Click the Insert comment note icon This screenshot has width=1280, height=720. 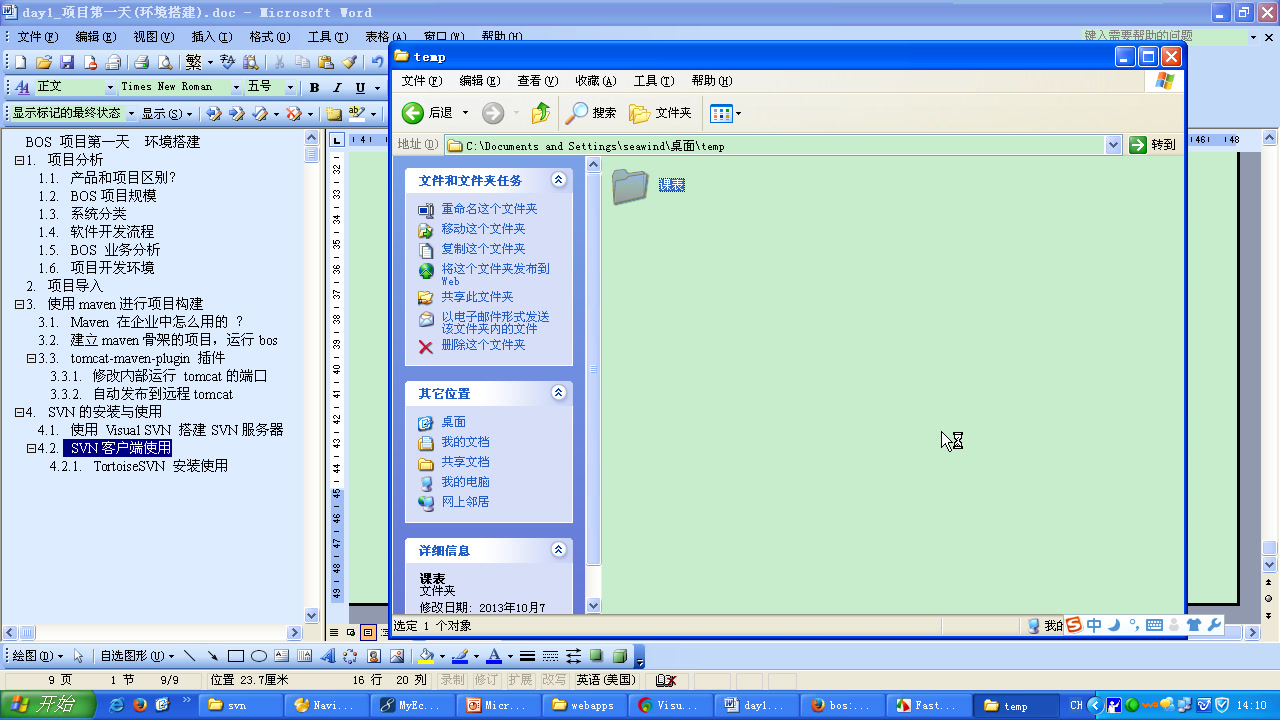[x=334, y=114]
